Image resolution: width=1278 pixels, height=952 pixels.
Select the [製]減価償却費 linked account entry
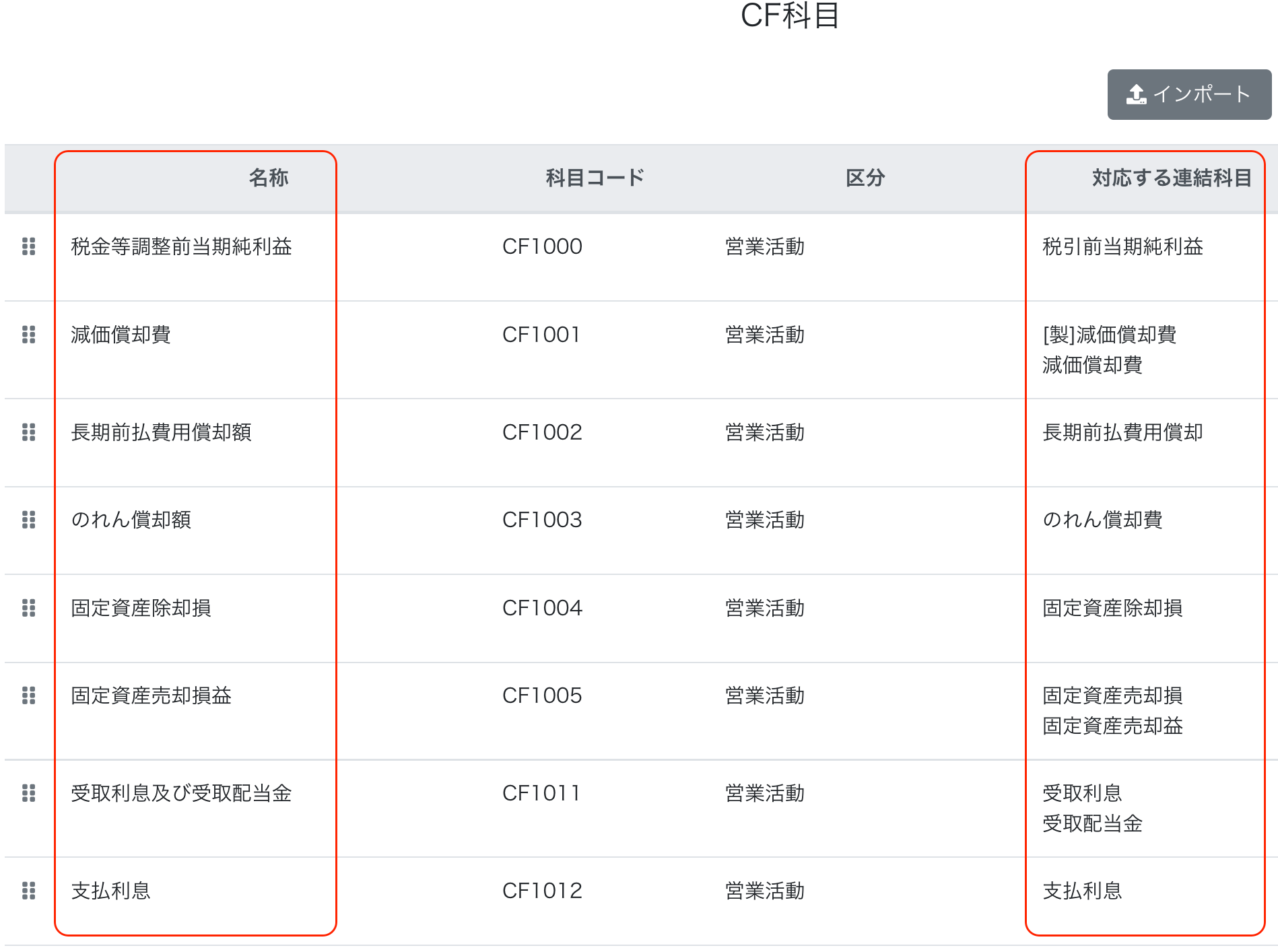pos(1109,335)
